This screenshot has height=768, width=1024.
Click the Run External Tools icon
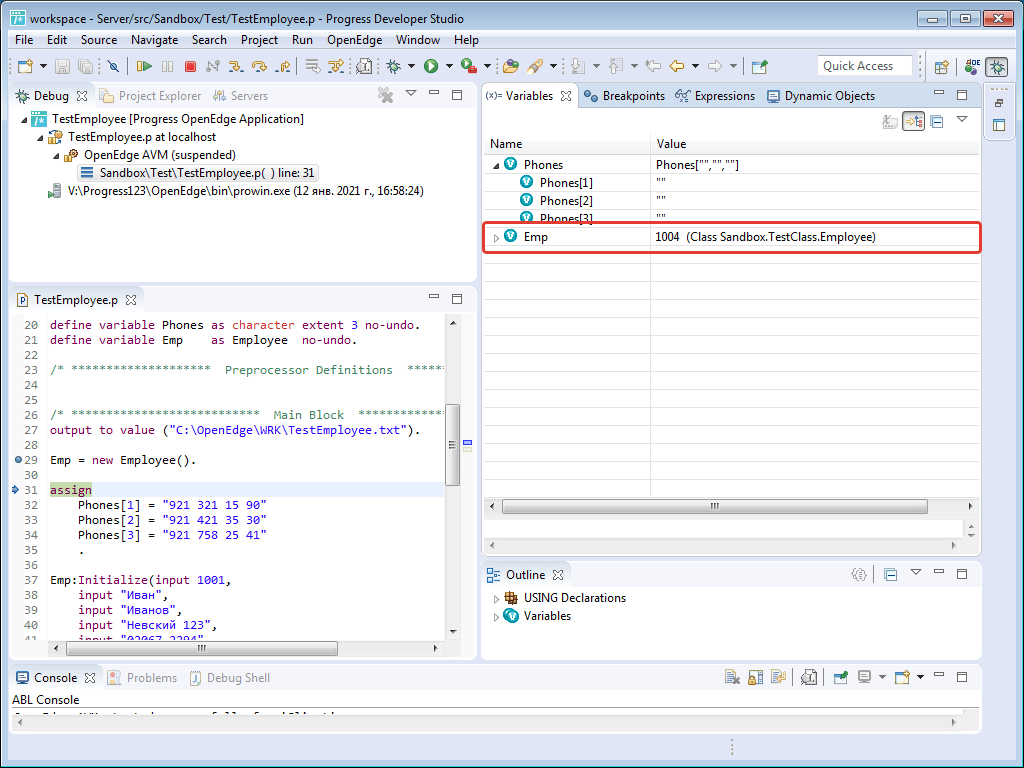(469, 66)
